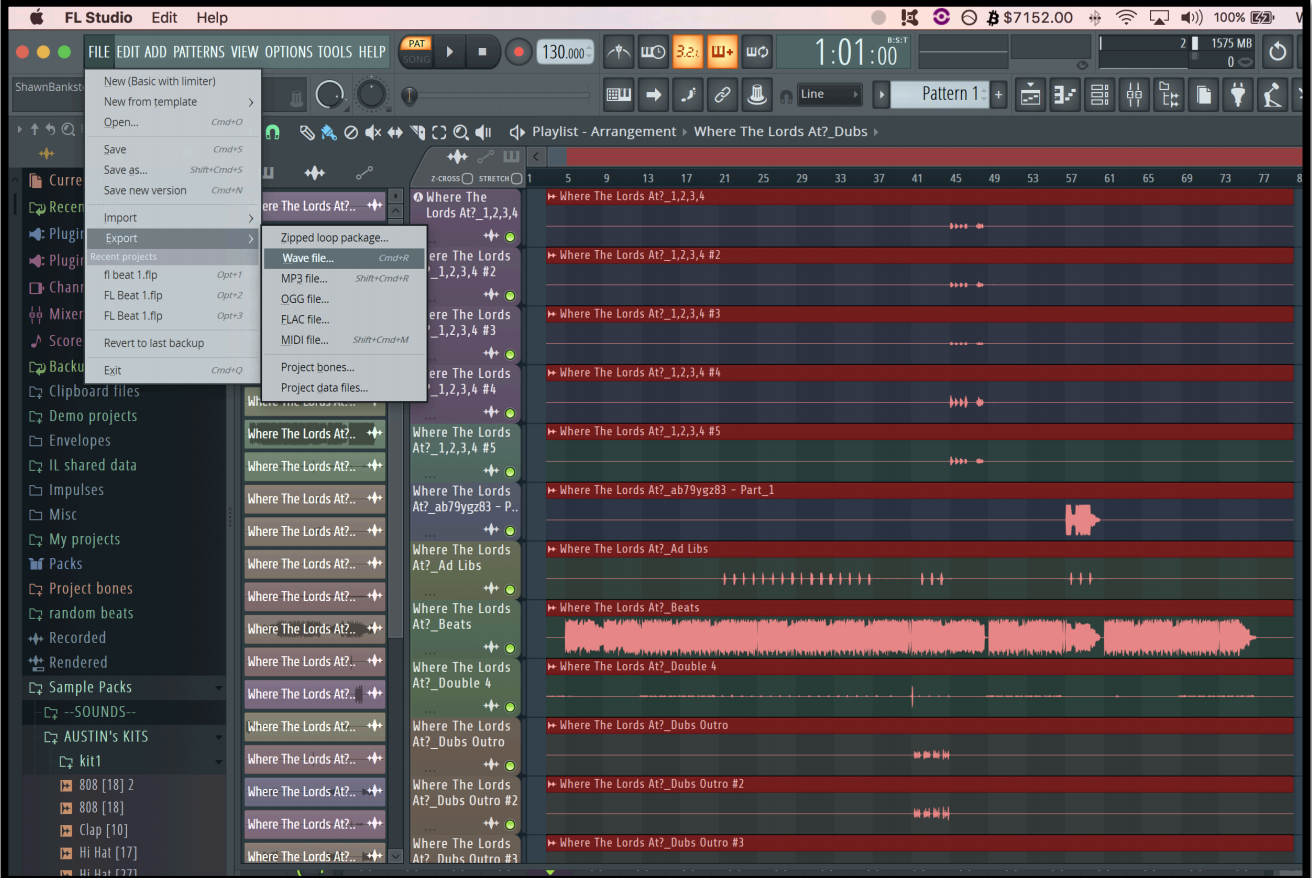Open the plugin picker plug icon
The width and height of the screenshot is (1312, 878).
(x=1238, y=95)
